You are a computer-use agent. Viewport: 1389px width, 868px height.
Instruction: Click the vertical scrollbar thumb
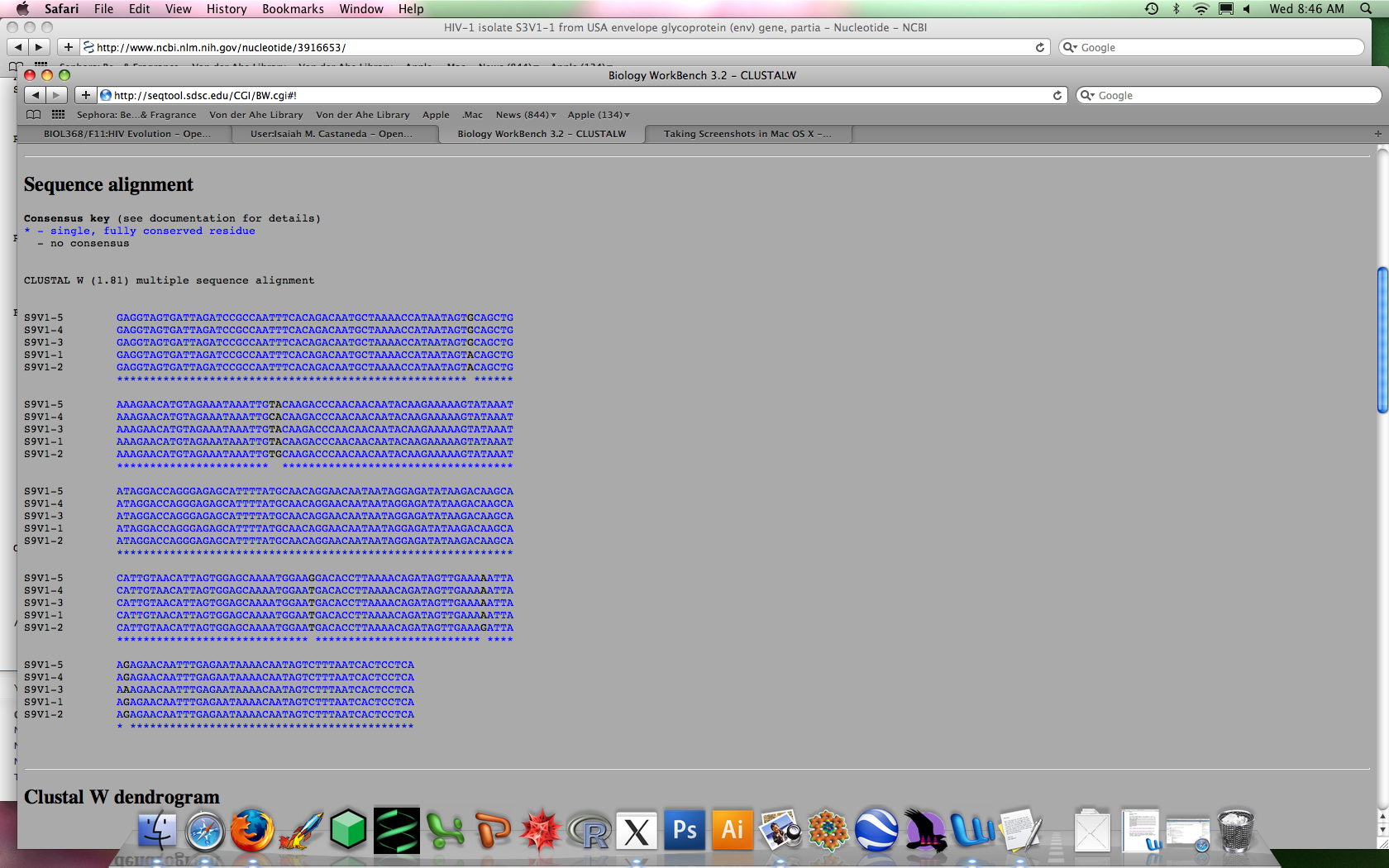(1382, 340)
